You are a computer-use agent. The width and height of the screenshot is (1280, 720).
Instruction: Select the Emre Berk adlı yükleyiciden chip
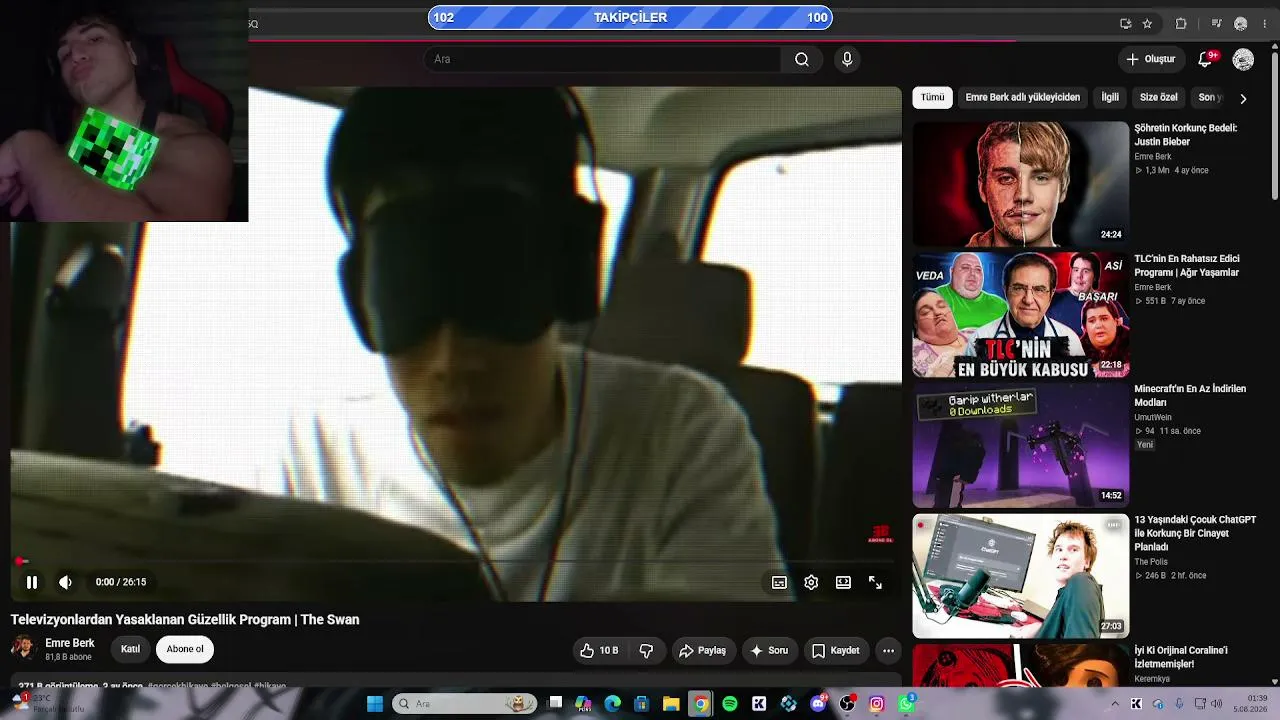click(x=1023, y=97)
